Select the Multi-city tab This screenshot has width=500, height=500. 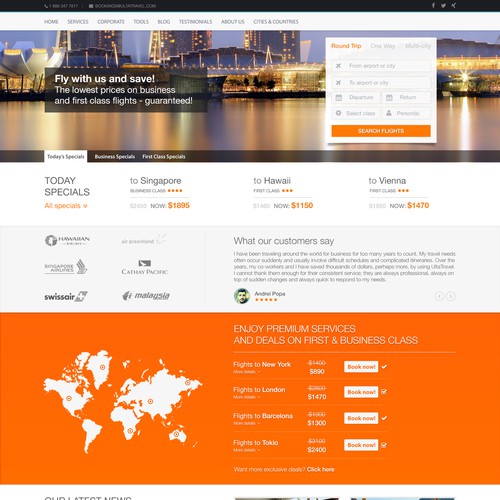[x=418, y=46]
